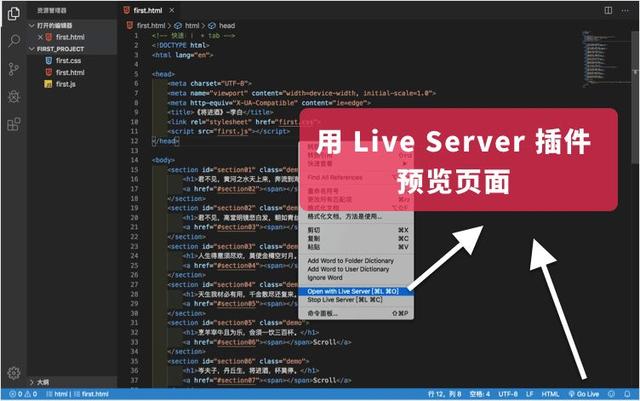The image size is (640, 401).
Task: Open the editor More Actions ellipsis
Action: click(625, 11)
